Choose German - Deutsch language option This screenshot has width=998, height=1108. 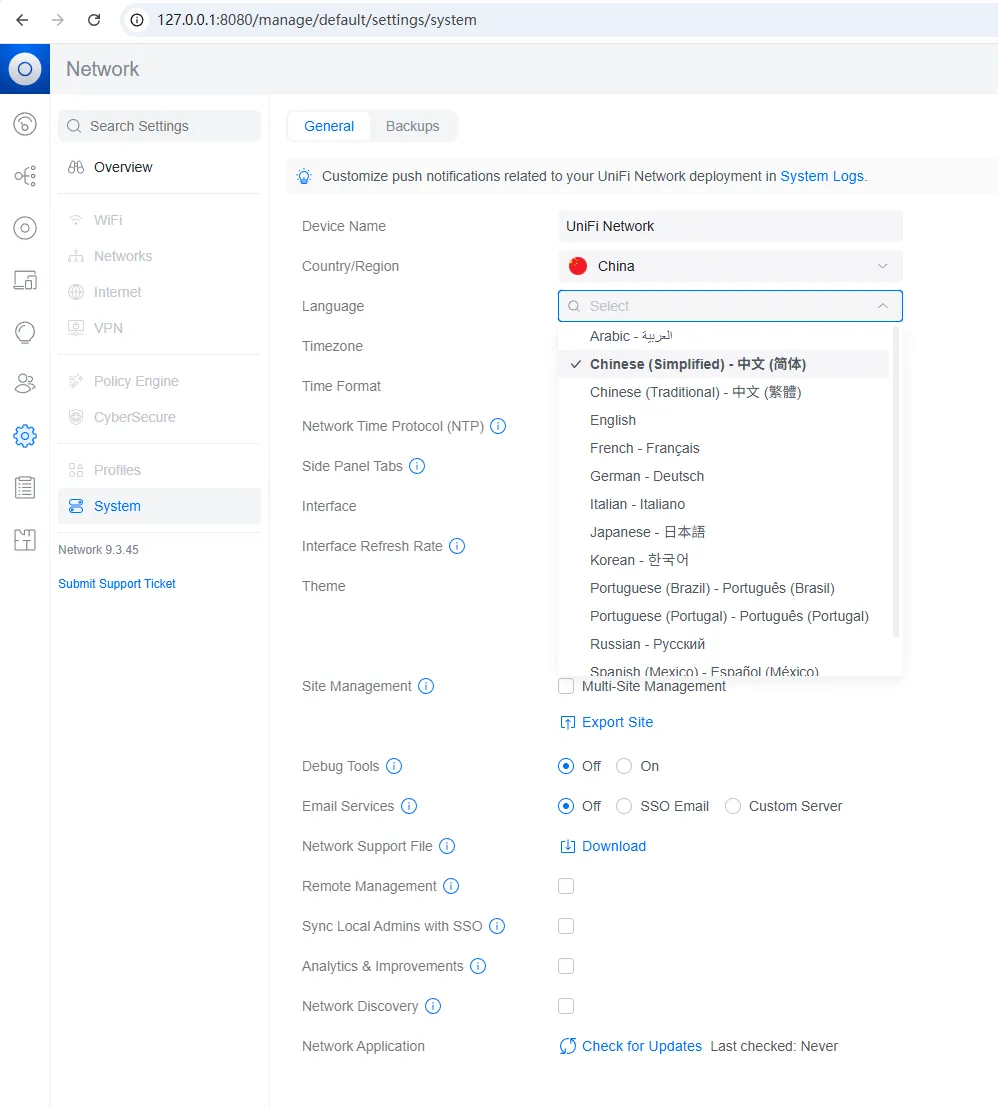click(723, 476)
